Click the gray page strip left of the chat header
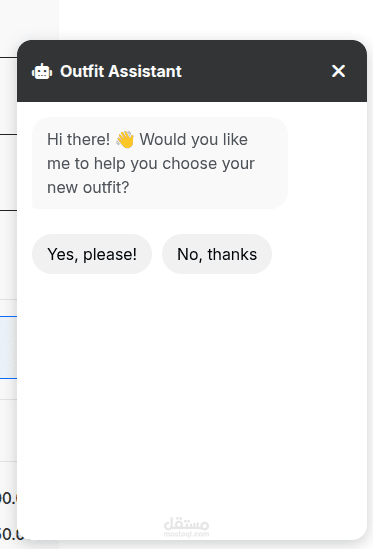373x549 pixels. [8, 95]
